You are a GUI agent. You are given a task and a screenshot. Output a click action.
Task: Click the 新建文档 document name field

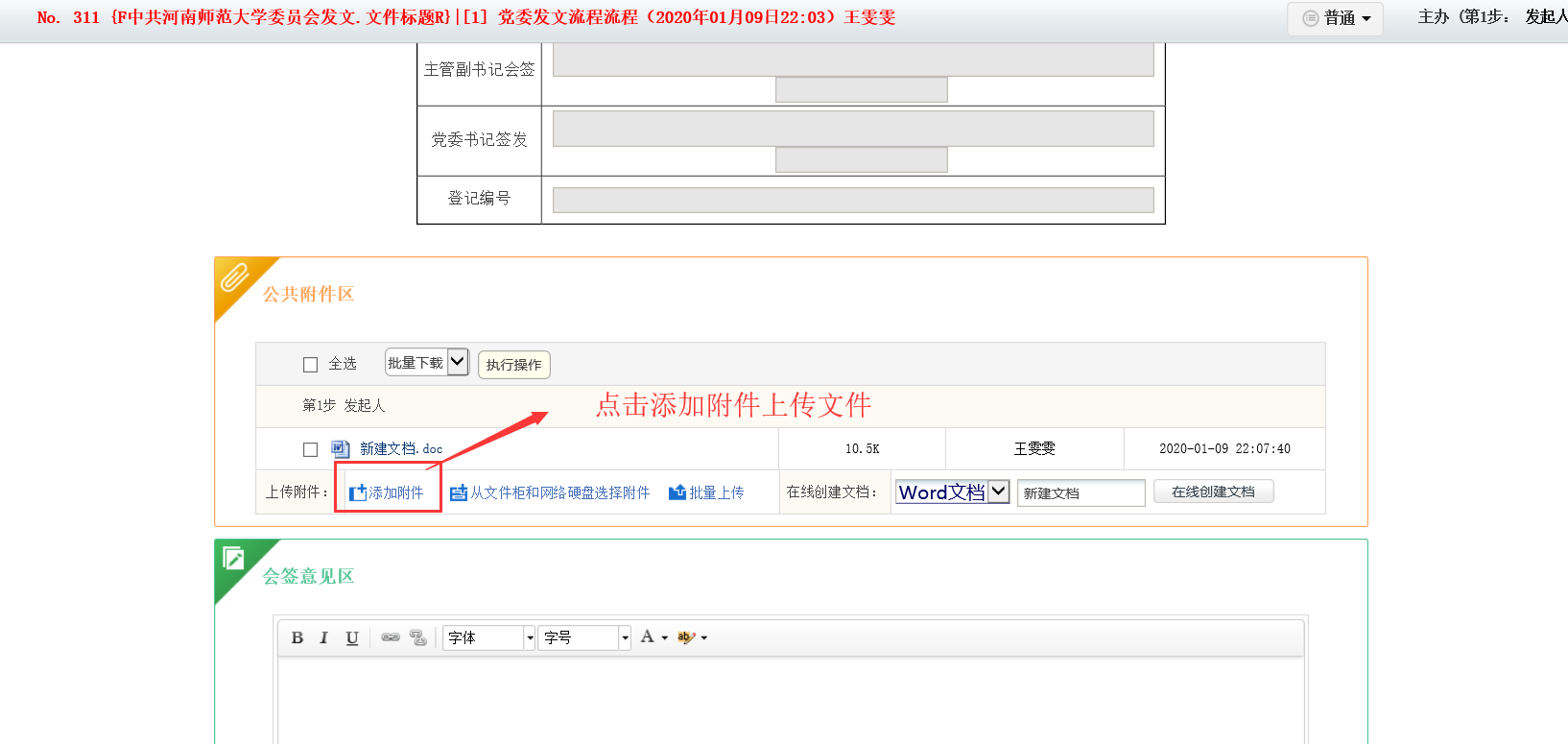pyautogui.click(x=1081, y=492)
